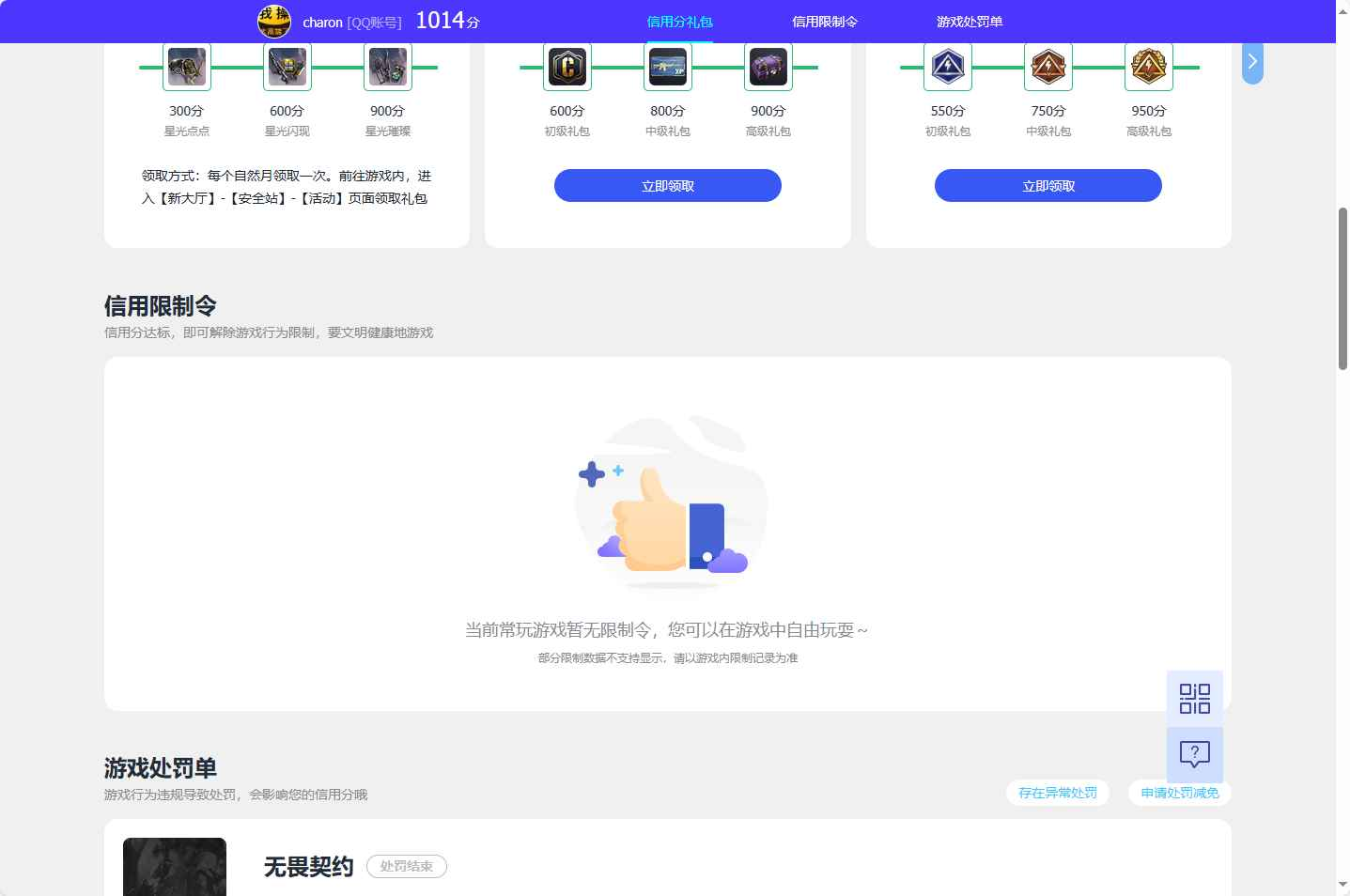Click the 1014分 credit score
The image size is (1350, 896).
click(x=447, y=21)
